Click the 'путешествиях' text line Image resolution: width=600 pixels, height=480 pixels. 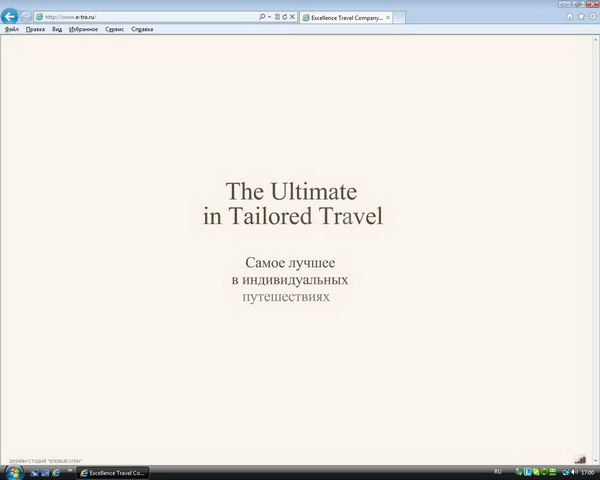click(x=286, y=297)
